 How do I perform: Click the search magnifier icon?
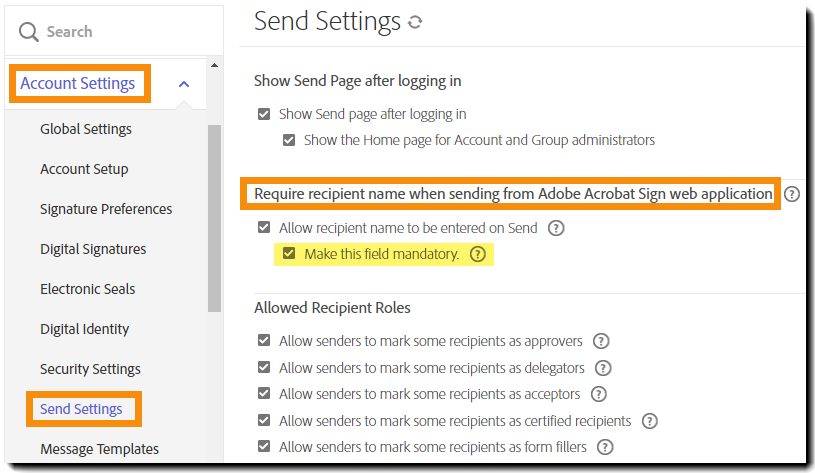28,32
